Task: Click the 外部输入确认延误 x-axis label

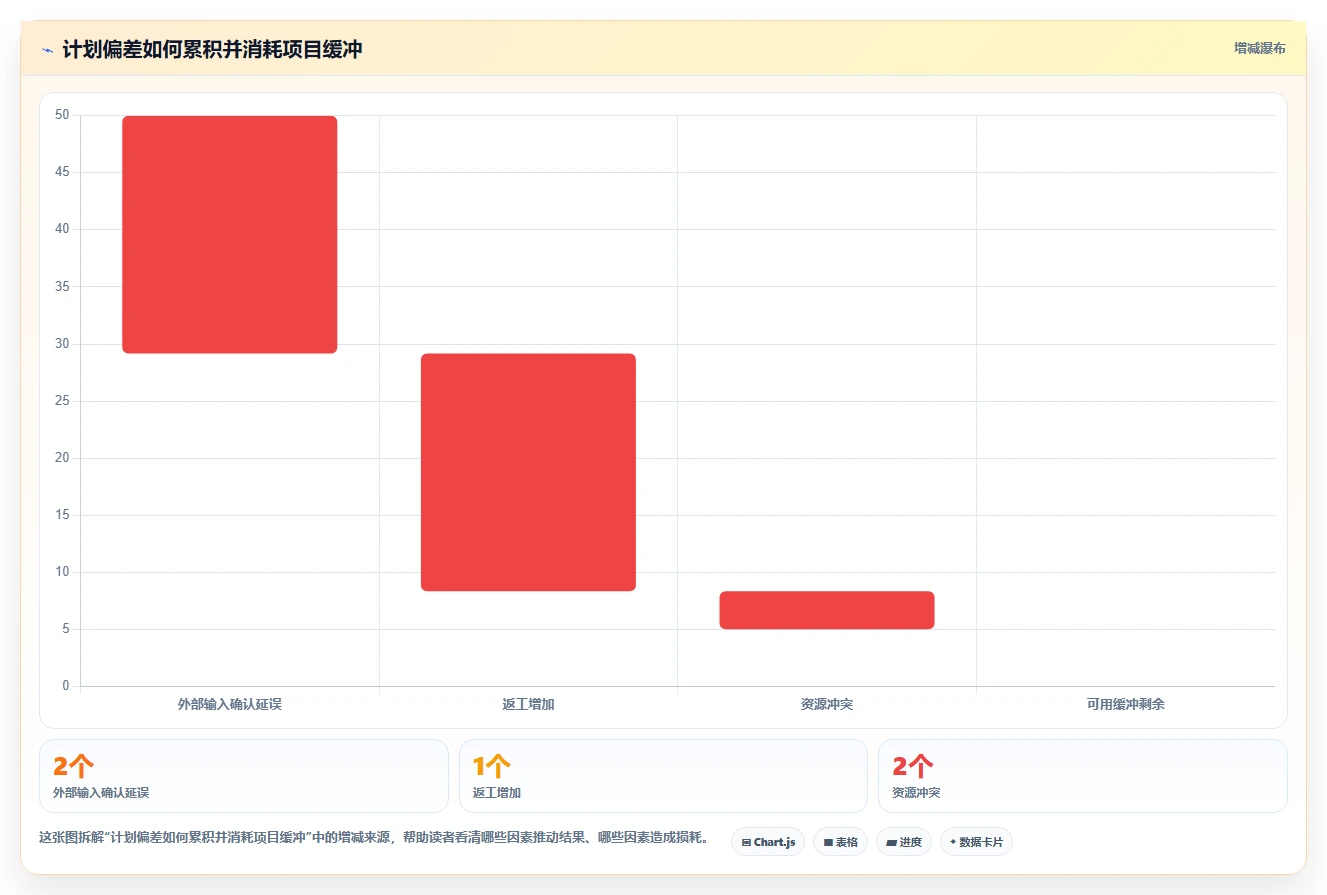Action: (x=230, y=704)
